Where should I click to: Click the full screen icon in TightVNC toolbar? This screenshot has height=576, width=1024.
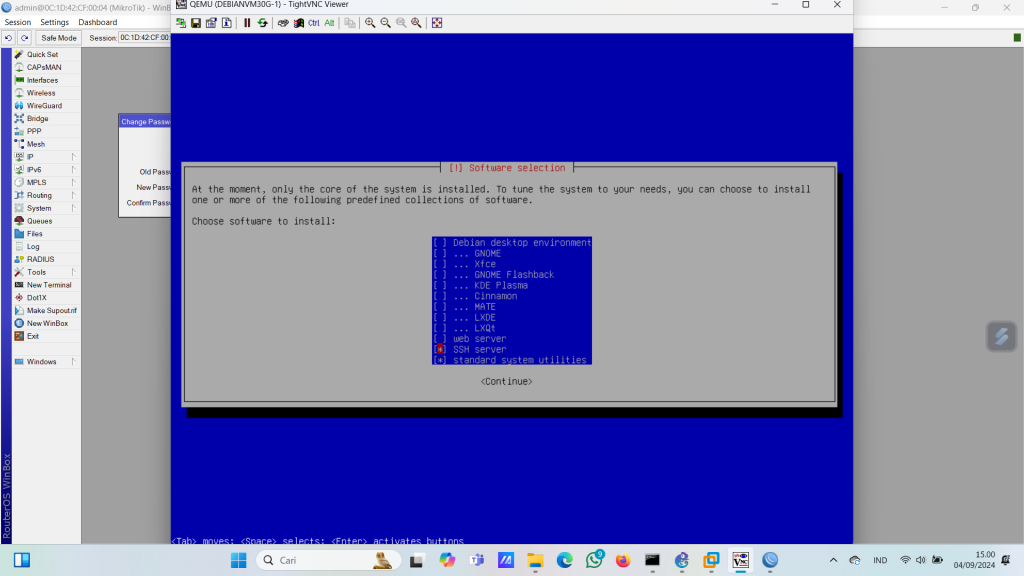437,22
